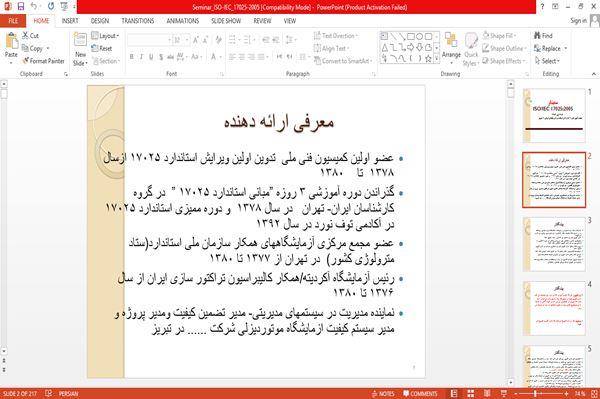
Task: Clear all formatting icon
Action: pos(218,40)
